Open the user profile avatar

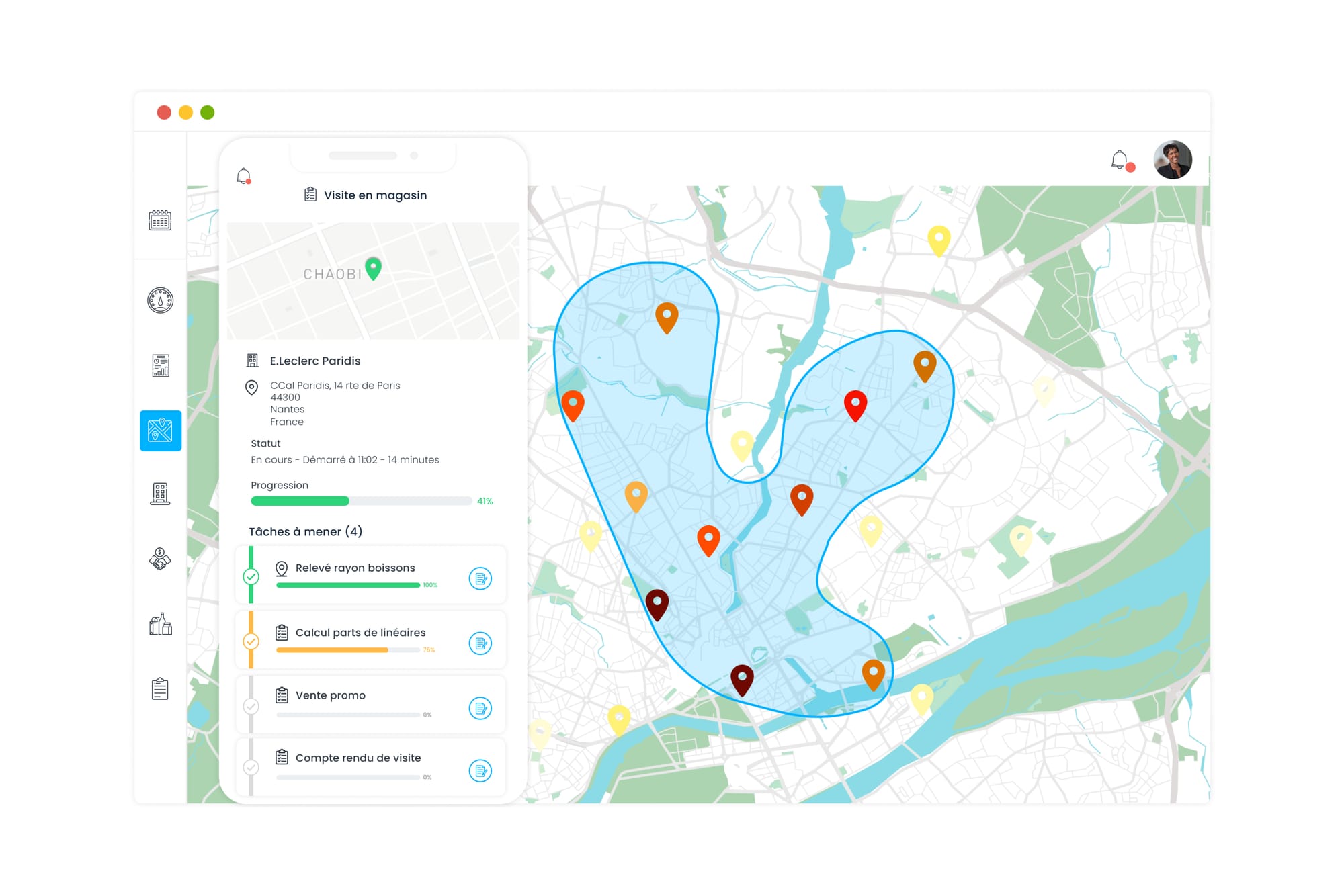1173,160
